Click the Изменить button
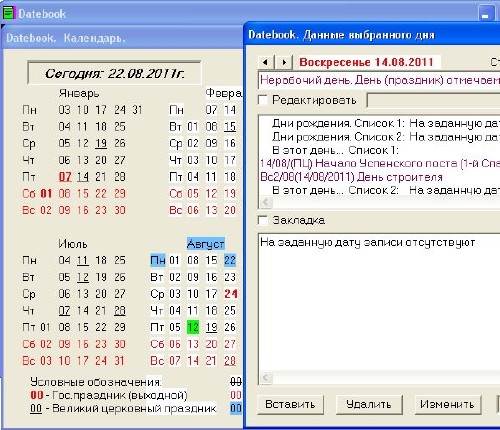 (448, 404)
